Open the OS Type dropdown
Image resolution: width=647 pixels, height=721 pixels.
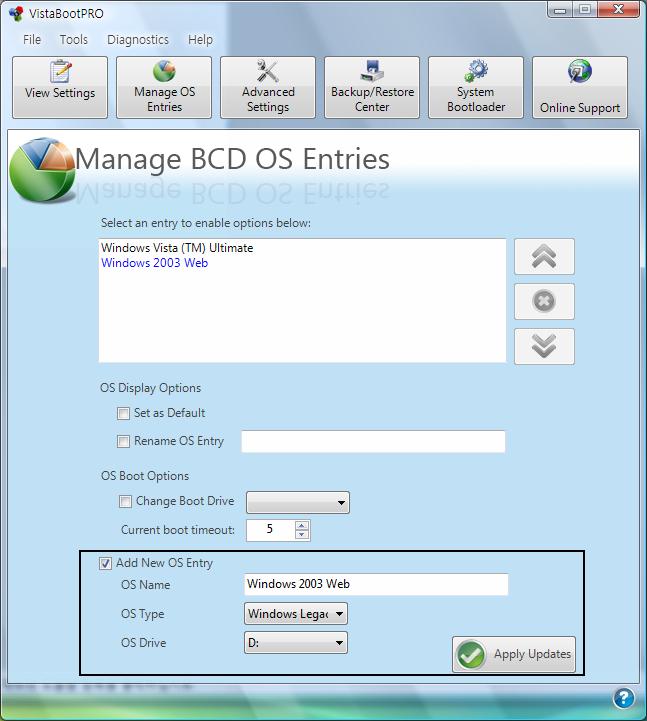(296, 614)
